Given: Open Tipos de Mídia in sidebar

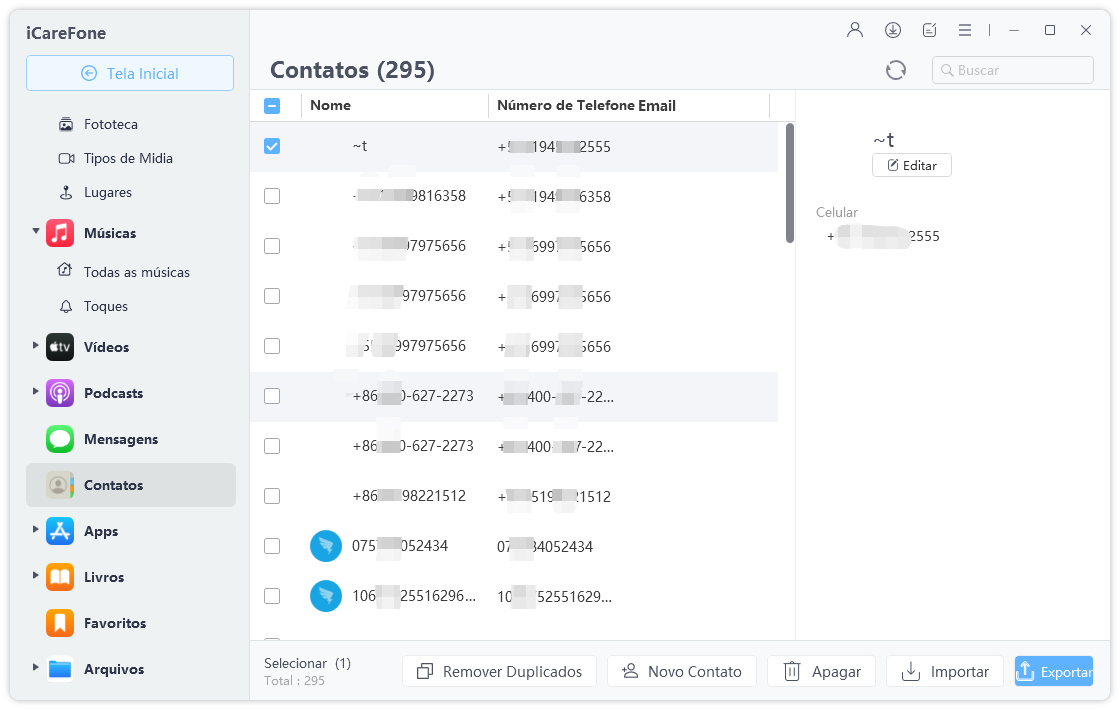Looking at the screenshot, I should tap(128, 158).
